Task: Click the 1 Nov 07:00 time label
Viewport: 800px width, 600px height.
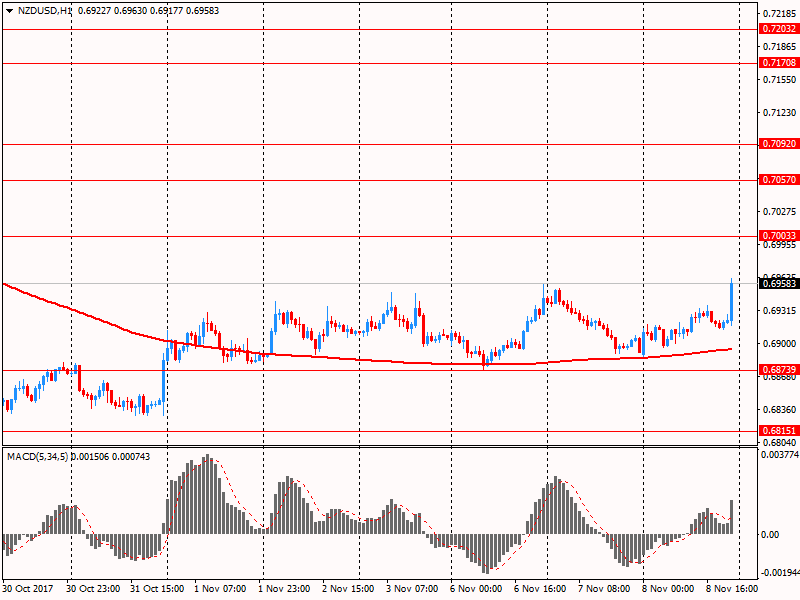Action: (x=220, y=589)
